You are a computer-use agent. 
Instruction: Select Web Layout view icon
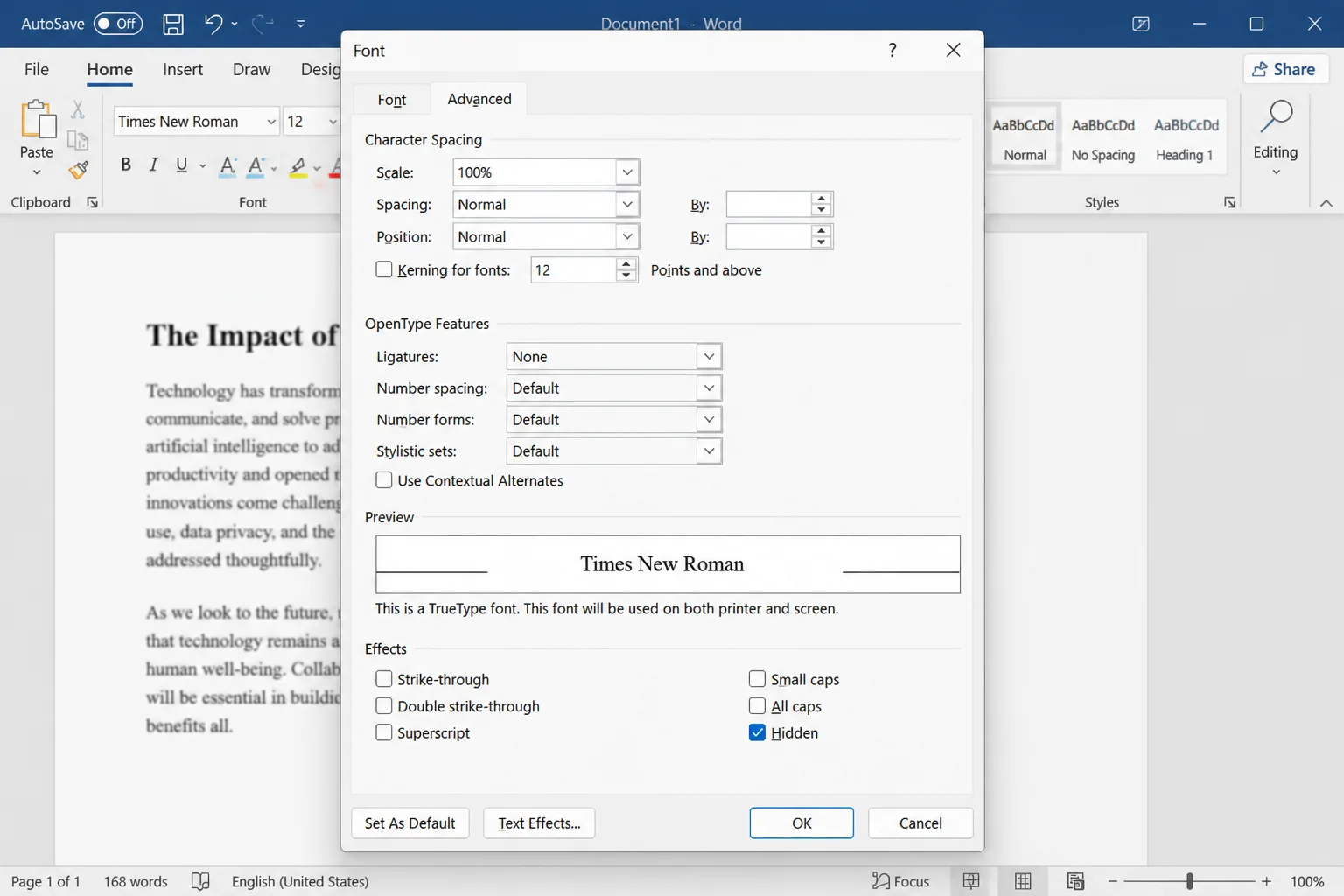point(1076,881)
